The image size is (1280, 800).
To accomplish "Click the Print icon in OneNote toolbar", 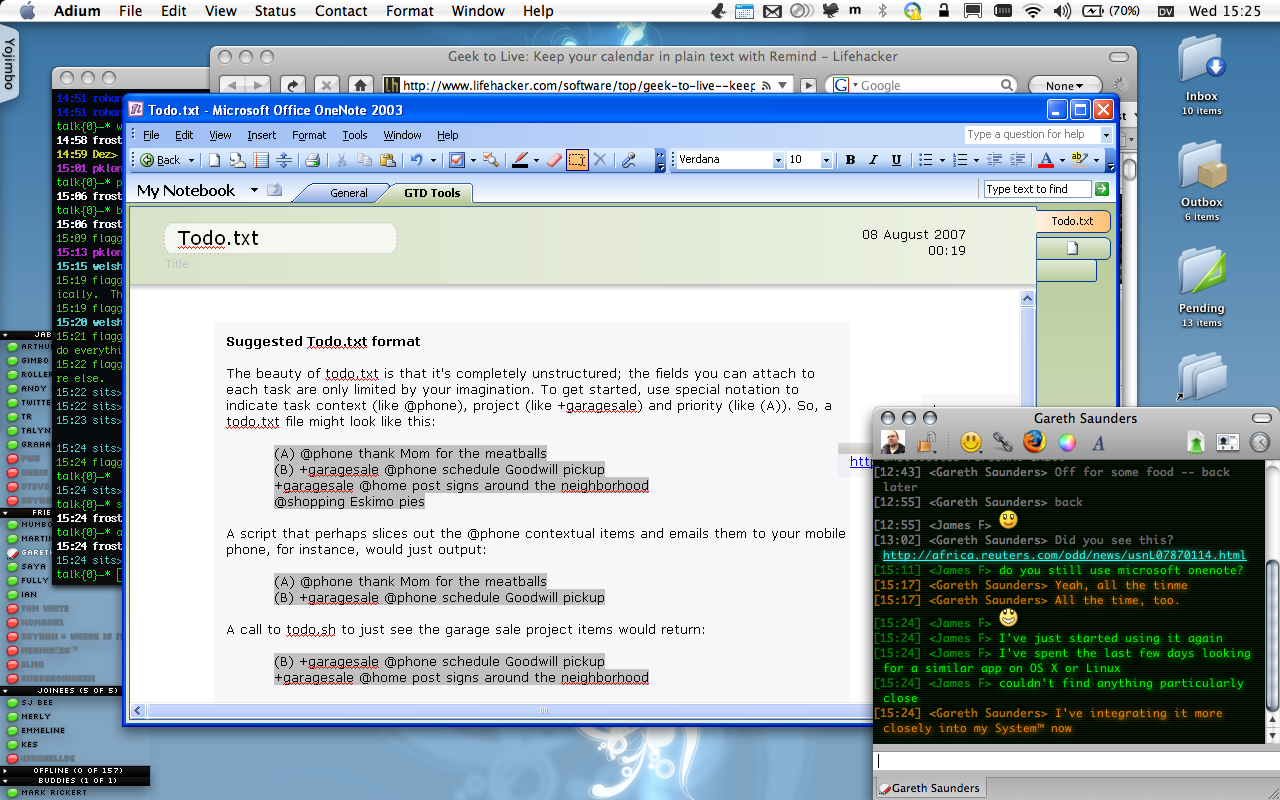I will click(x=312, y=160).
